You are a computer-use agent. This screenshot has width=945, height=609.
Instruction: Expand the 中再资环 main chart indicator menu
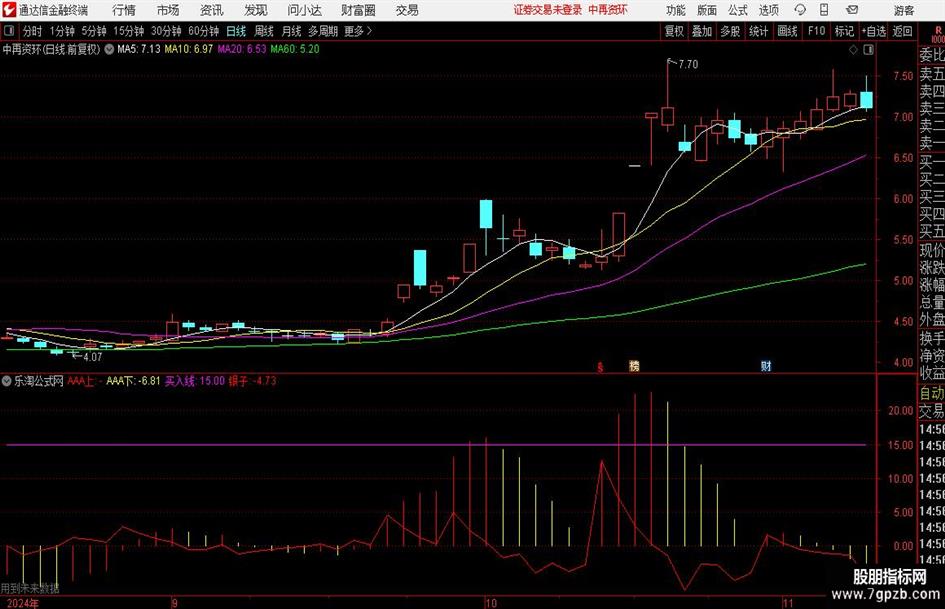point(109,49)
